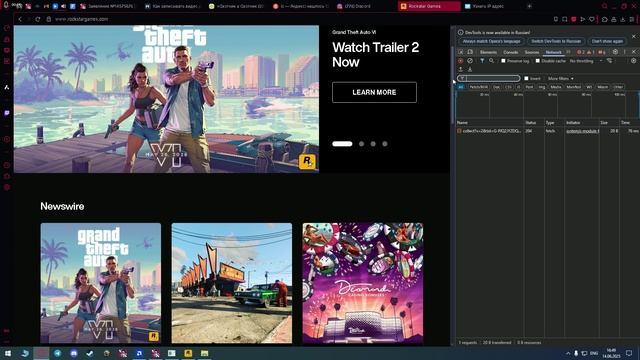Screen dimensions: 640x360
Task: Click the heart bookmark icon in address bar
Action: 592,19
